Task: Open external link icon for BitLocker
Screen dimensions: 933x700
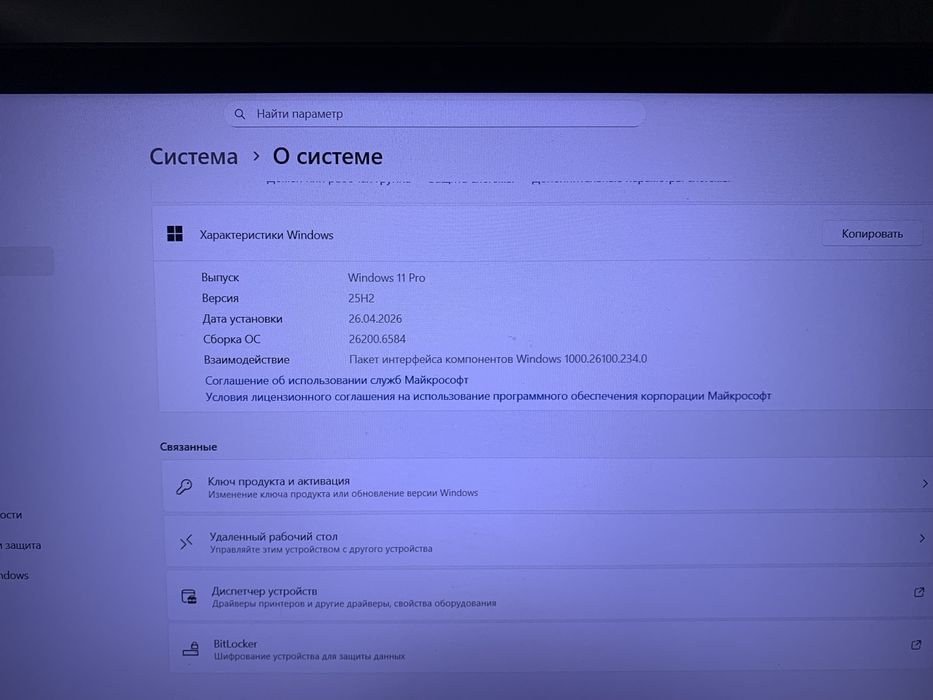Action: point(916,645)
